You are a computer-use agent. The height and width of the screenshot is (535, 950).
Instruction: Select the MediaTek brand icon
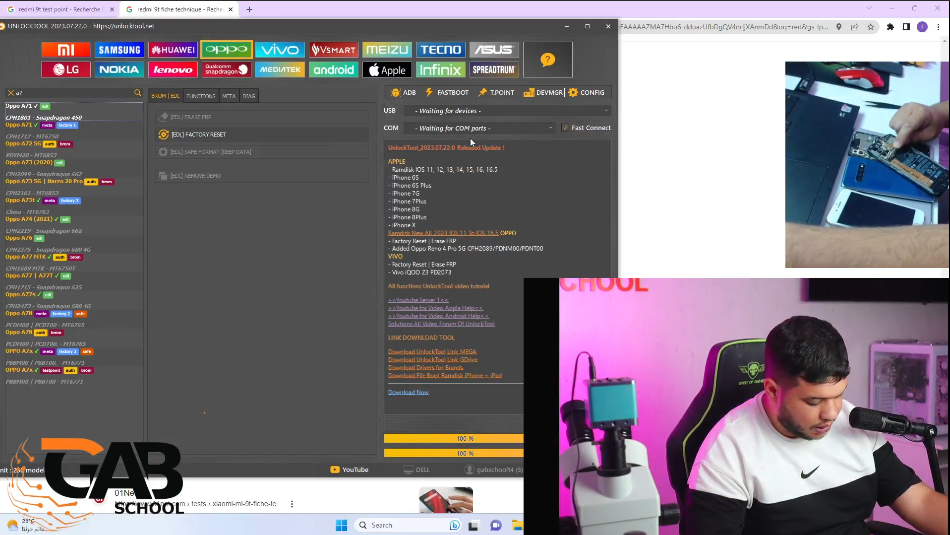click(x=279, y=70)
